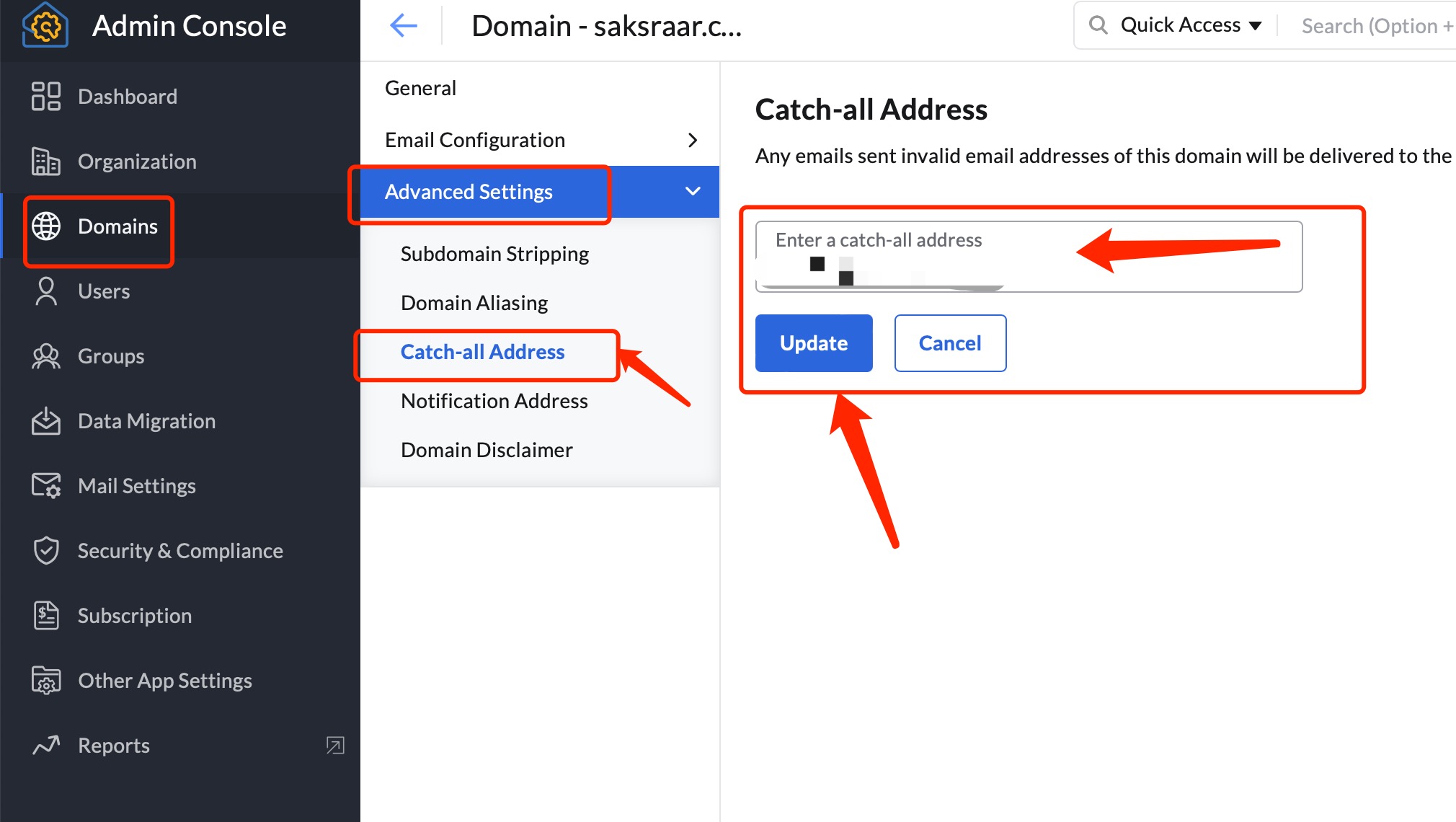The image size is (1456, 822).
Task: Select the Groups icon
Action: [x=45, y=355]
